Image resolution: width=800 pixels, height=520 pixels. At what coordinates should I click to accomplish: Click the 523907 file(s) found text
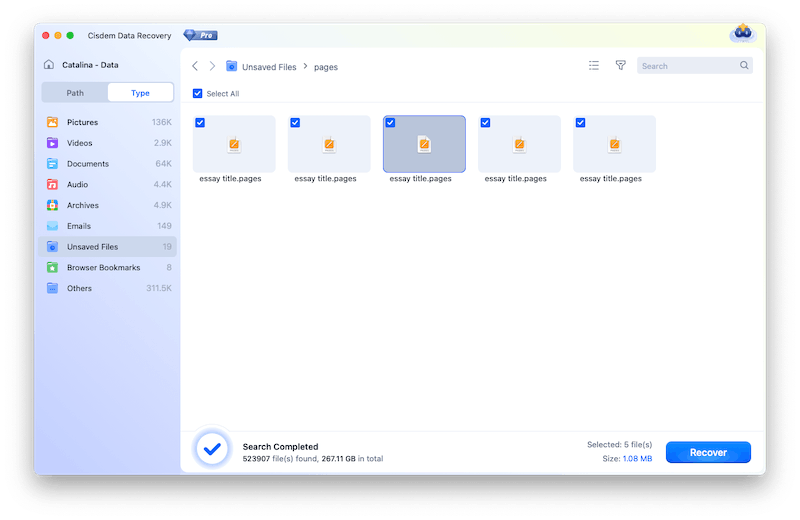(x=281, y=459)
